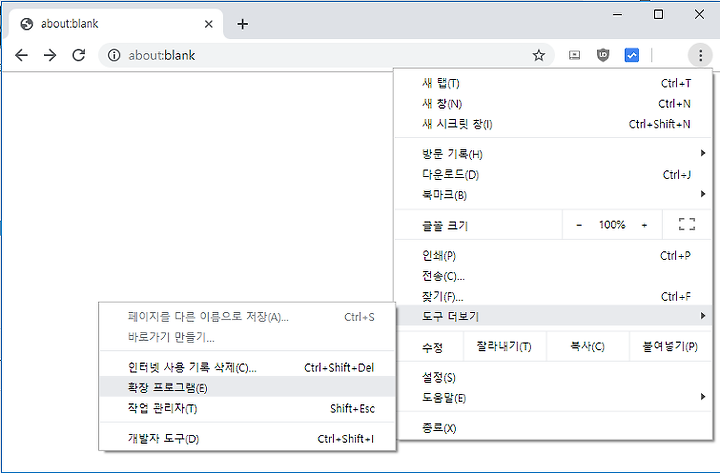Select 새 탭(T) menu item
This screenshot has height=473, width=720.
(553, 83)
